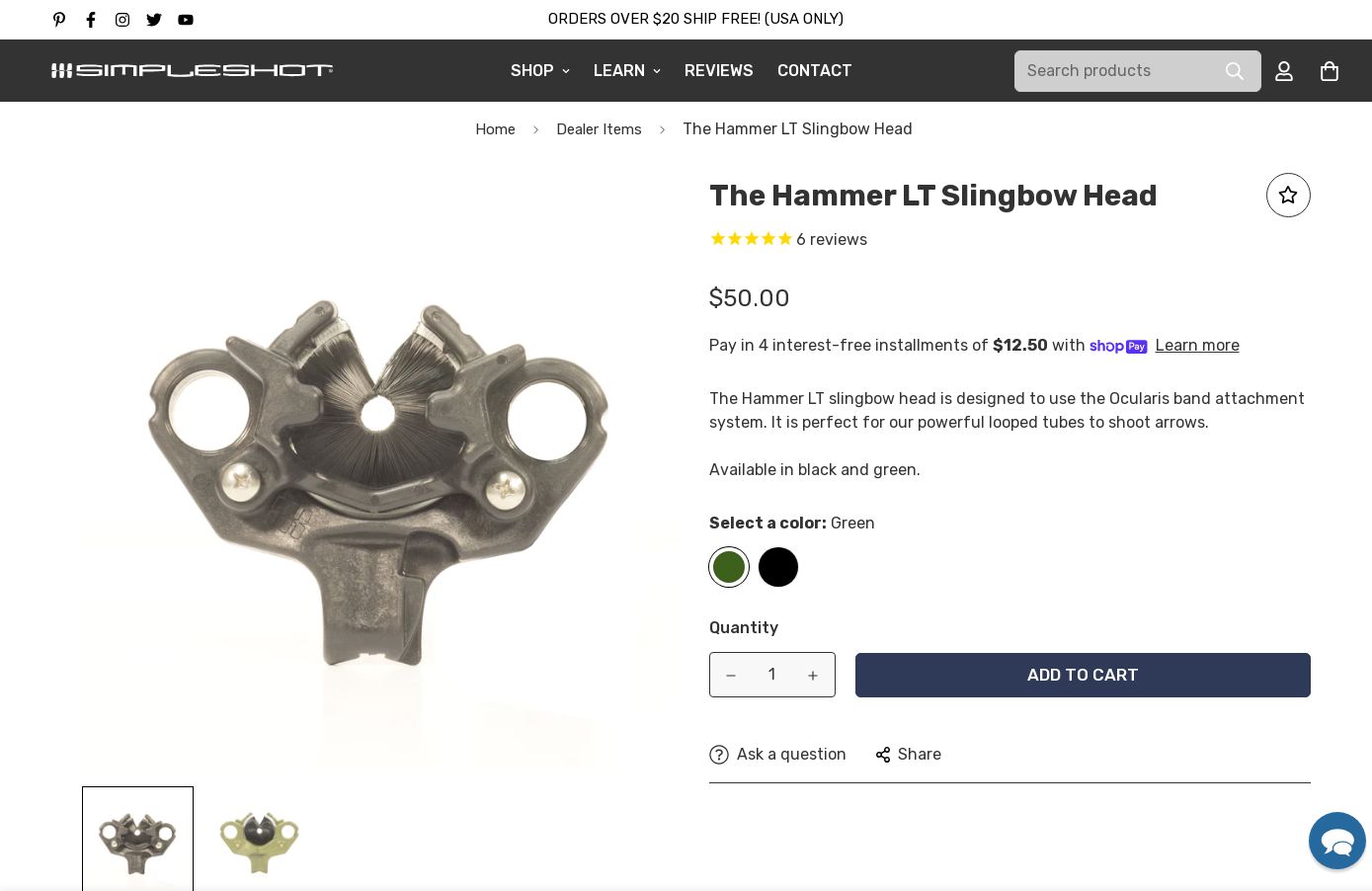Follow the Shop Pay Learn more link
Screen dimensions: 1372x891
point(1197,346)
